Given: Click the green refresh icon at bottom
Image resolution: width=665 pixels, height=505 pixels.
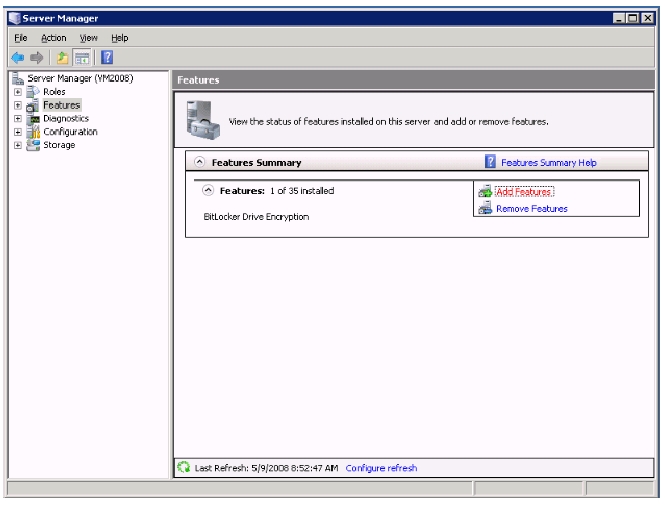Looking at the screenshot, I should [x=184, y=467].
